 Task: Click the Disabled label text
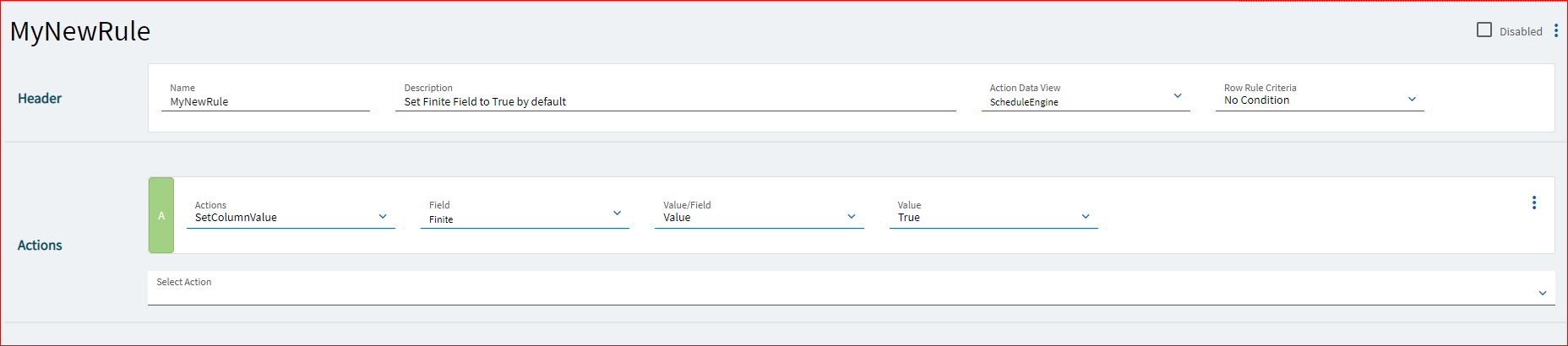click(1521, 31)
